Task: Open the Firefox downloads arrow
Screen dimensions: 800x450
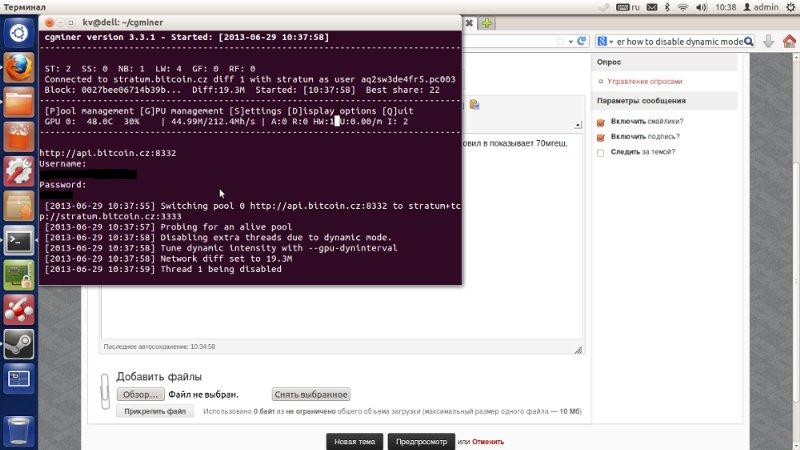Action: click(767, 42)
